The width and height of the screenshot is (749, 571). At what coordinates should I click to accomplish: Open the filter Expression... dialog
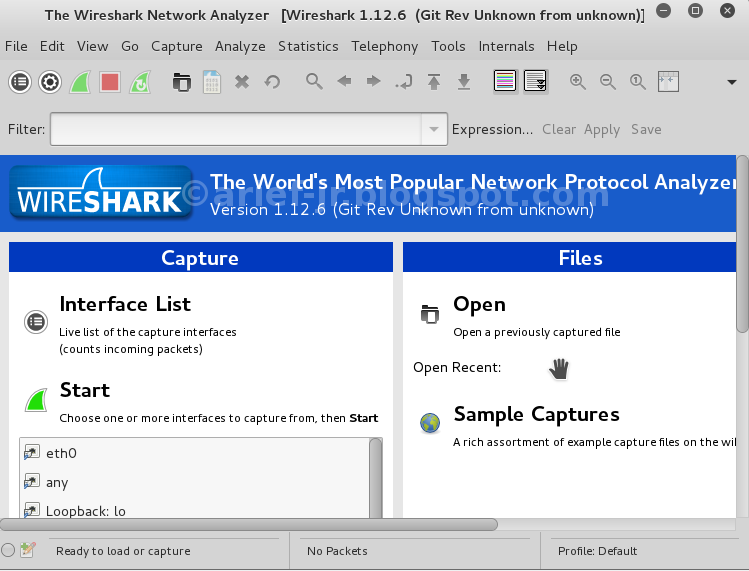pos(492,129)
